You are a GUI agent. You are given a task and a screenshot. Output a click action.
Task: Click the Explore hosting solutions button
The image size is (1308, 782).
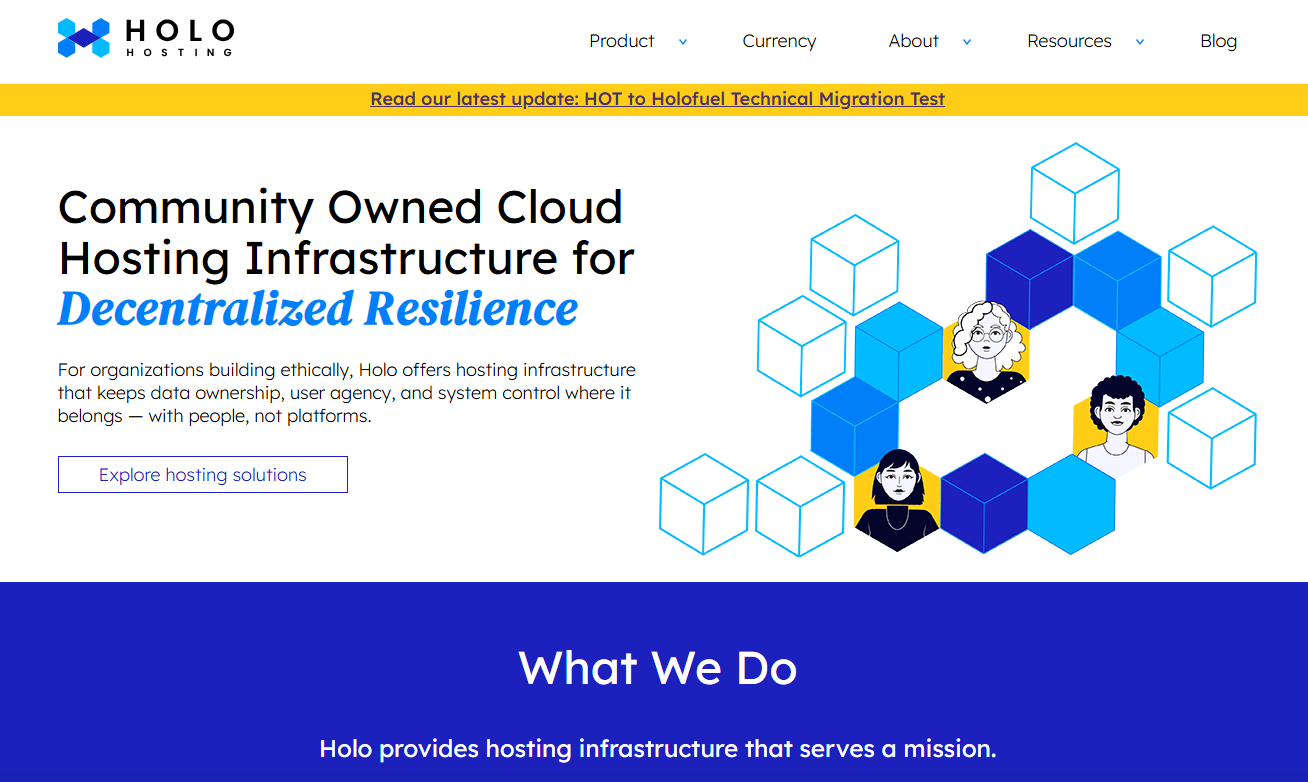point(203,475)
